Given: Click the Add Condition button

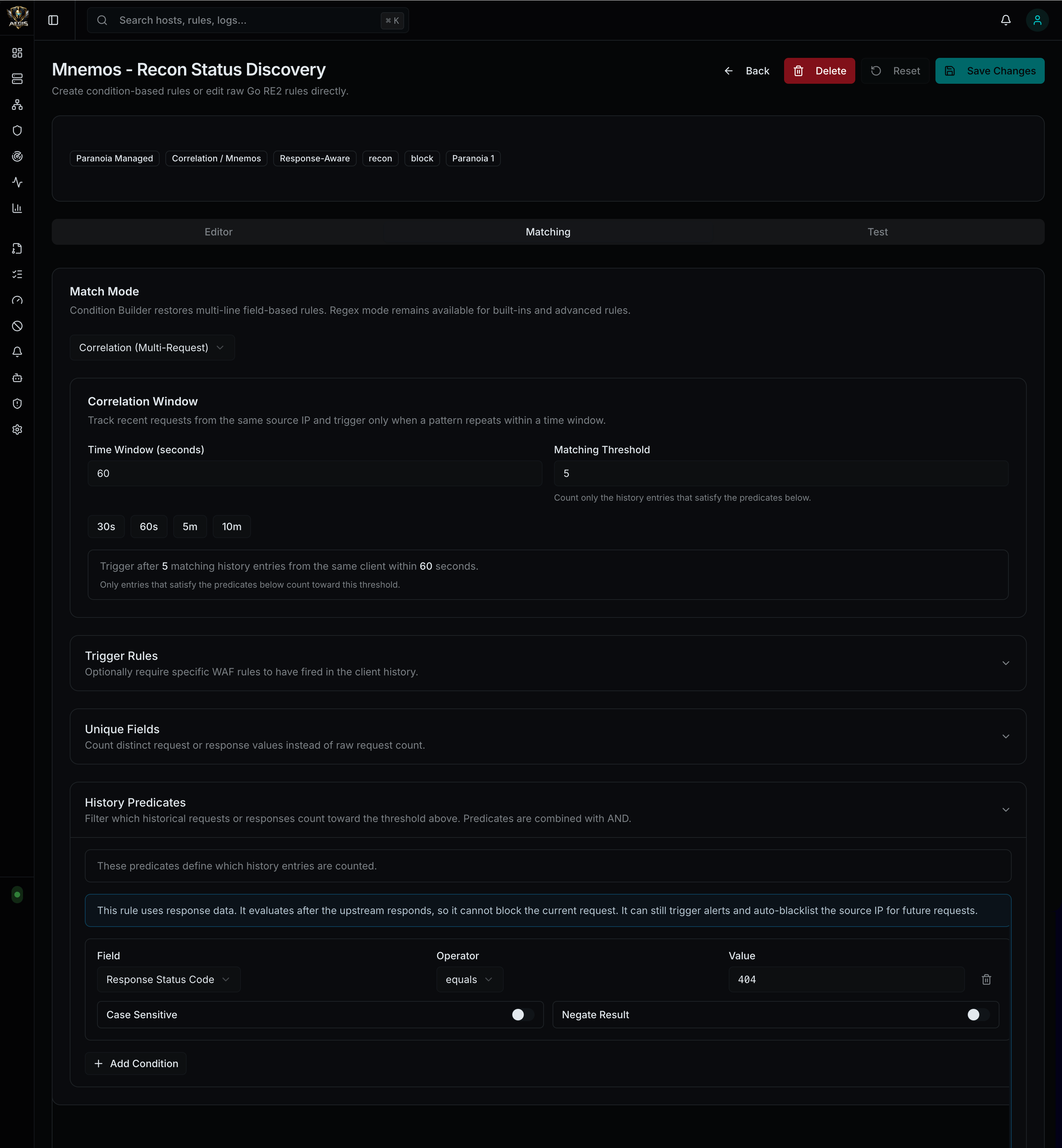Looking at the screenshot, I should coord(136,1064).
